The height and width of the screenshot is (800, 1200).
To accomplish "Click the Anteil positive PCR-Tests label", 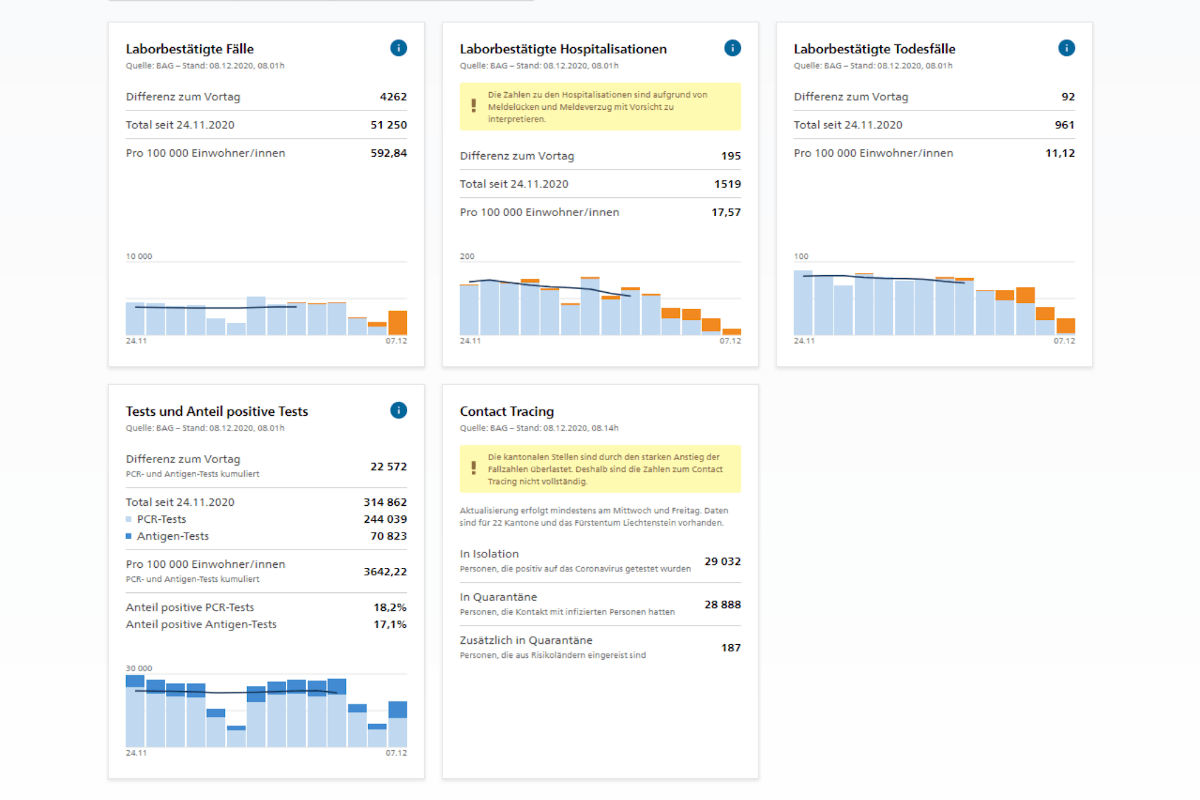I will click(190, 607).
